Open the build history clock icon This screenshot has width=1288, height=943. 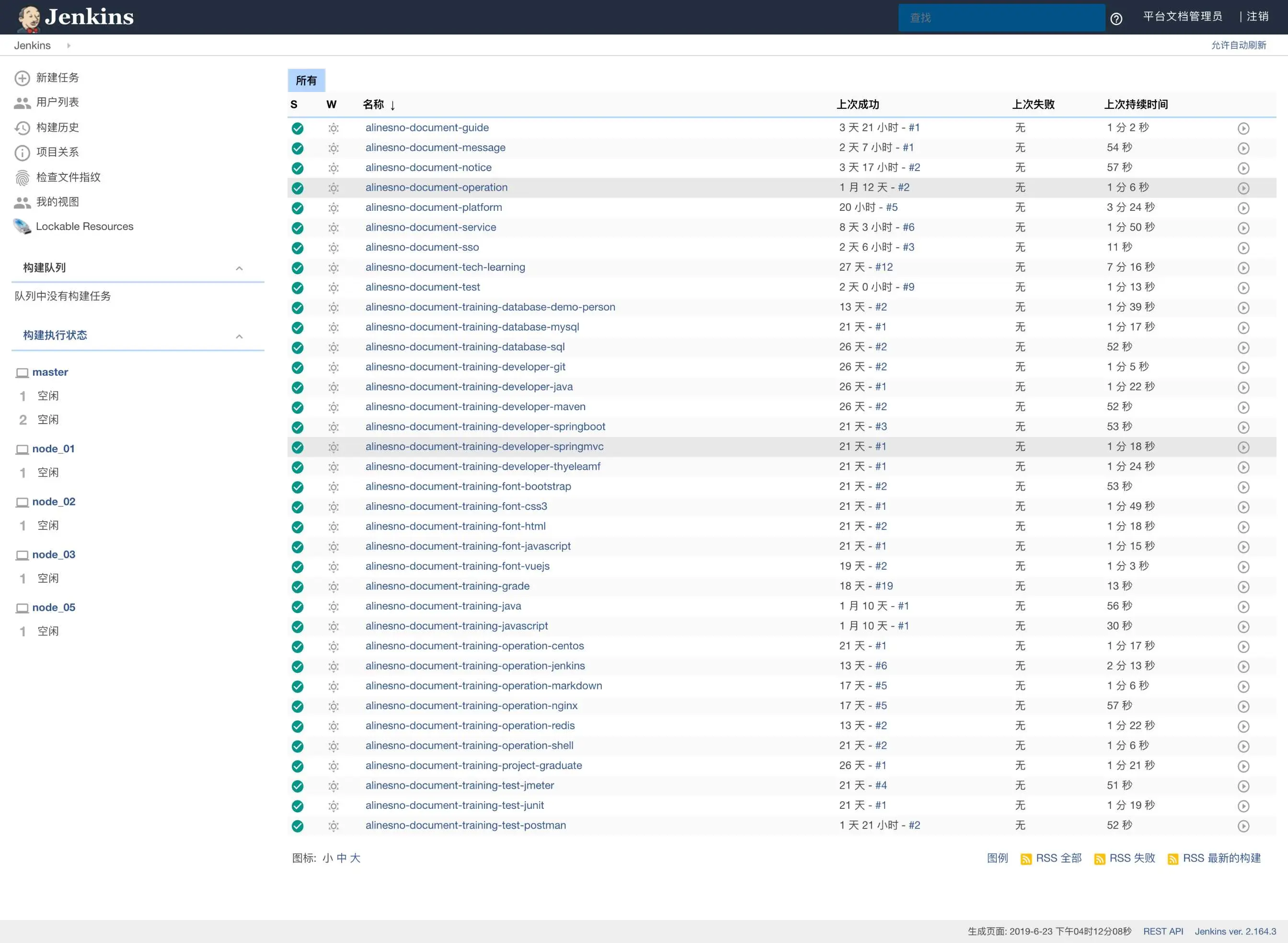pyautogui.click(x=22, y=128)
